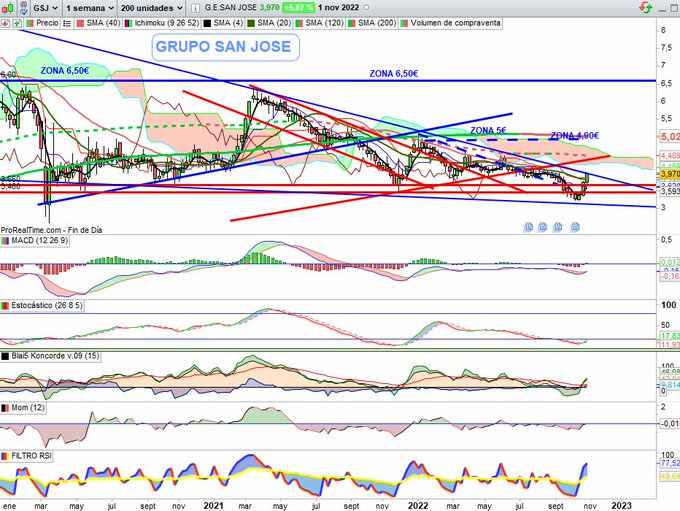The height and width of the screenshot is (511, 680).
Task: Select ZONA 6,50€ annotation over the green cloud
Action: 65,70
